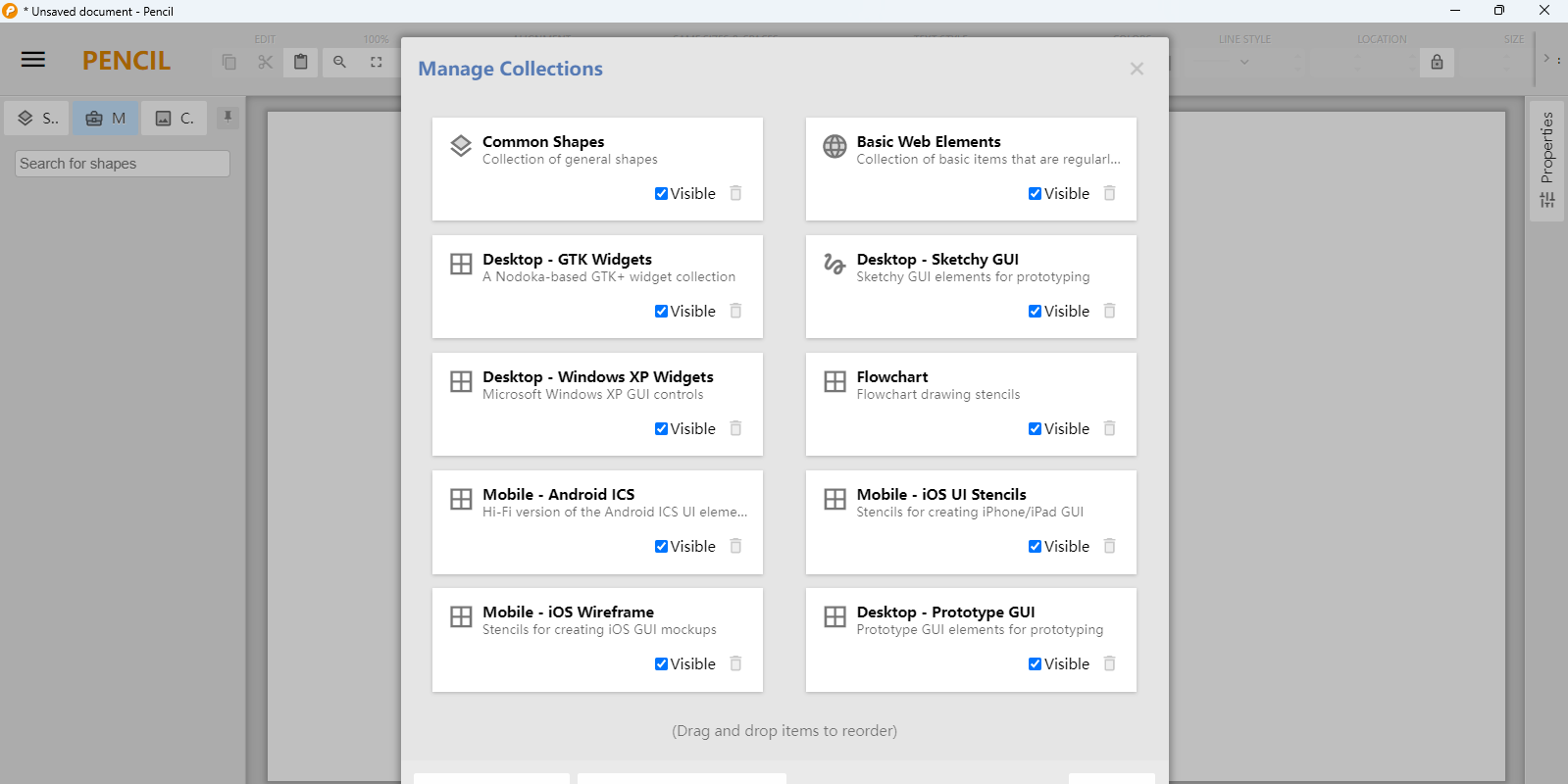Toggle Visible checkbox for Basic Web Elements
This screenshot has width=1568, height=784.
pos(1035,193)
